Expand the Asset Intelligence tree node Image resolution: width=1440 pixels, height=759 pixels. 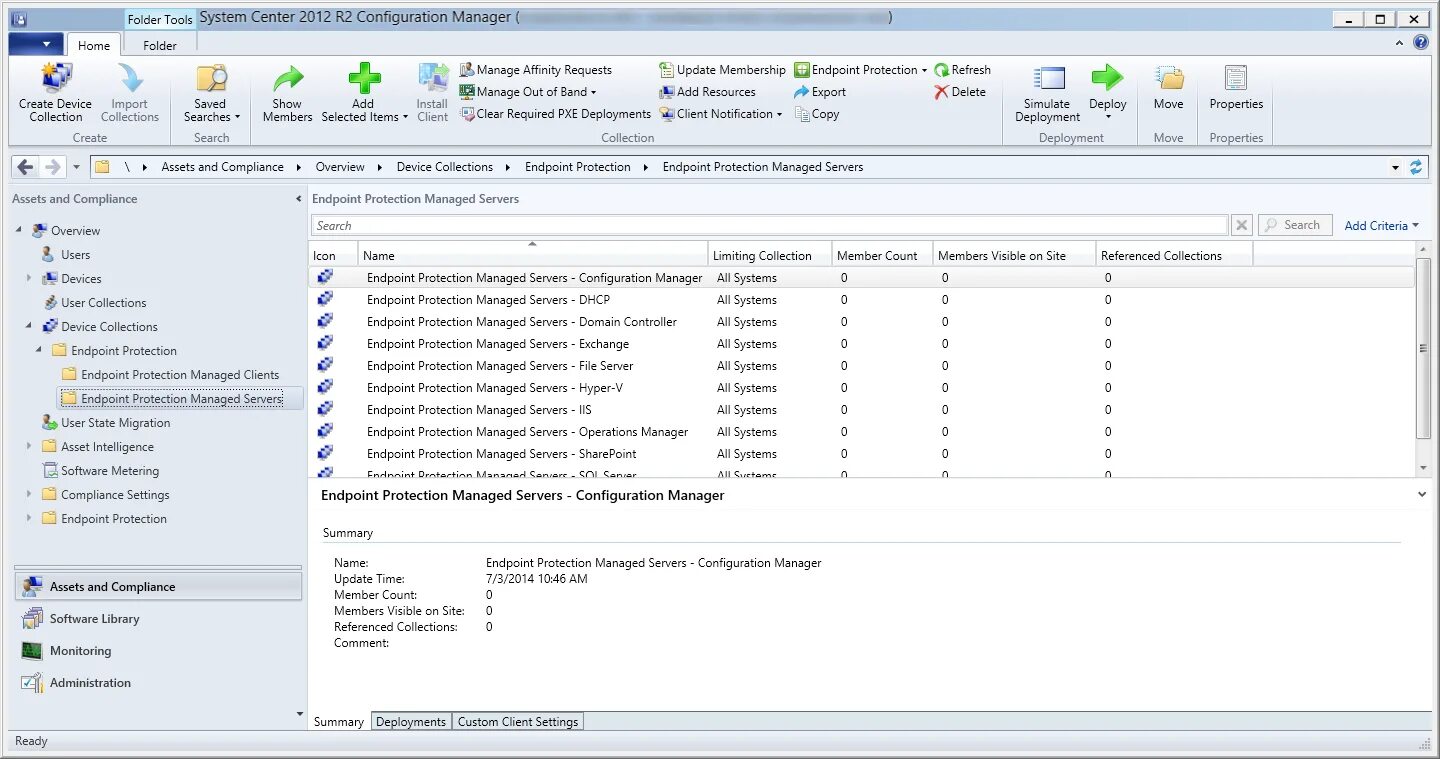(x=29, y=447)
